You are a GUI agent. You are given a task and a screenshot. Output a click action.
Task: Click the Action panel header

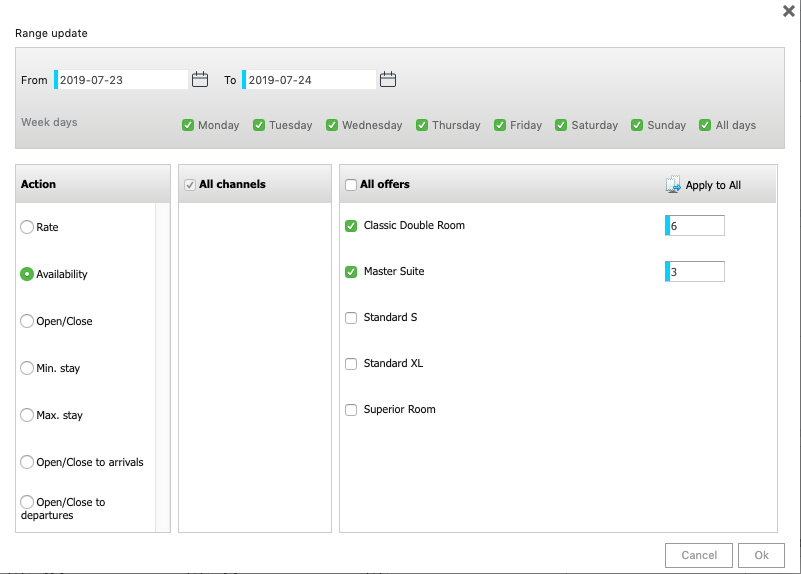pyautogui.click(x=93, y=184)
